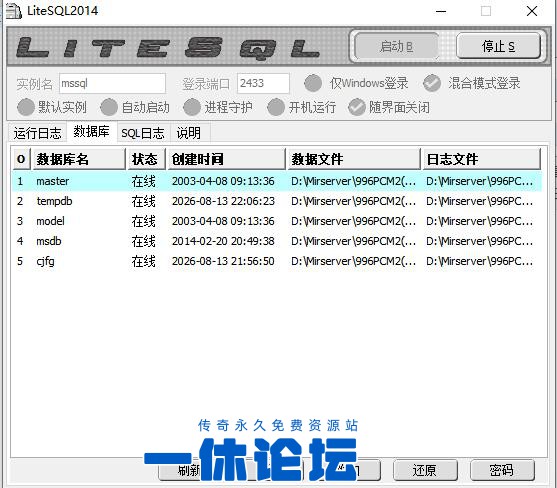The image size is (557, 488).
Task: Click the 0 index column header
Action: point(22,159)
